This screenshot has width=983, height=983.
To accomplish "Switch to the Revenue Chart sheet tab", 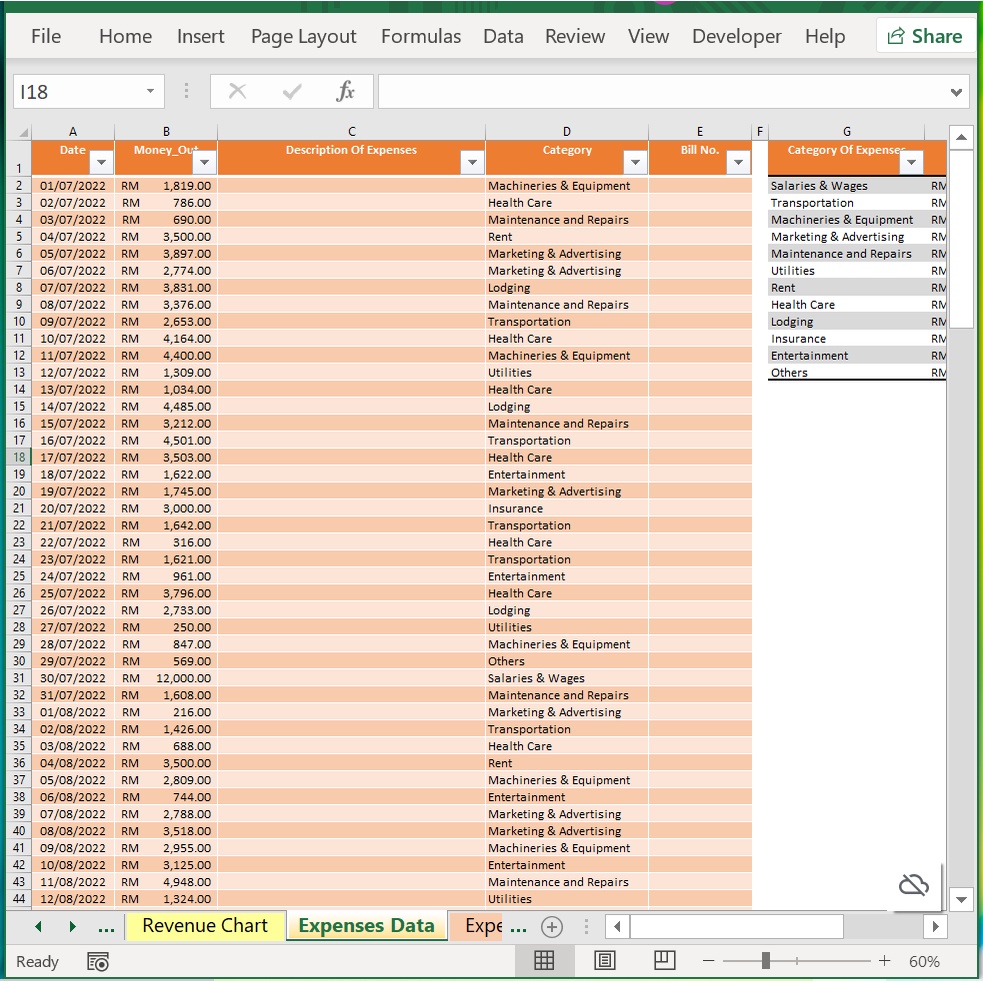I will [205, 926].
